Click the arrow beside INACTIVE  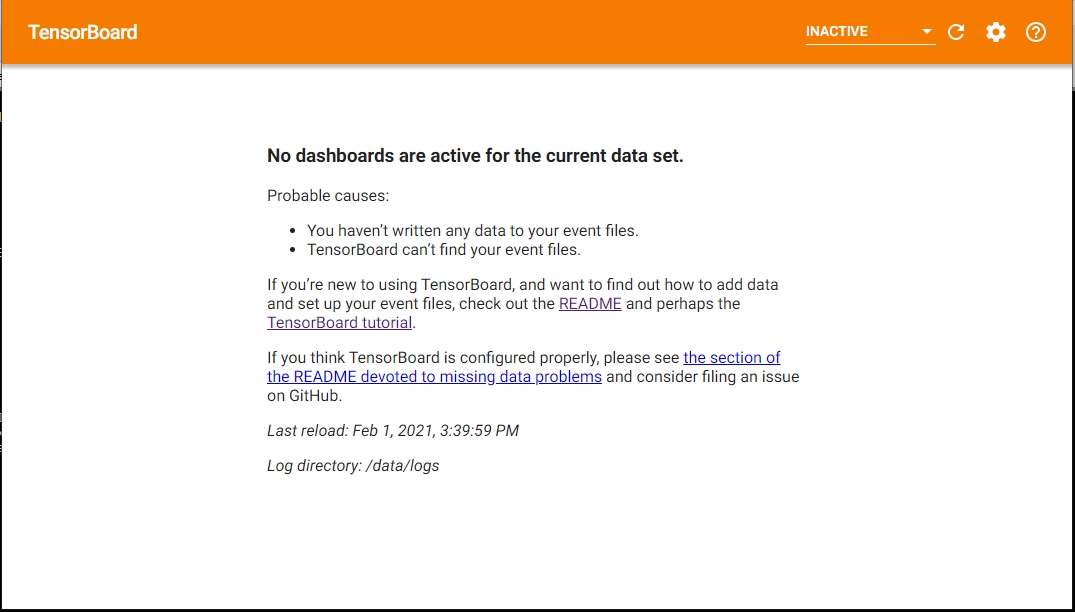(927, 32)
